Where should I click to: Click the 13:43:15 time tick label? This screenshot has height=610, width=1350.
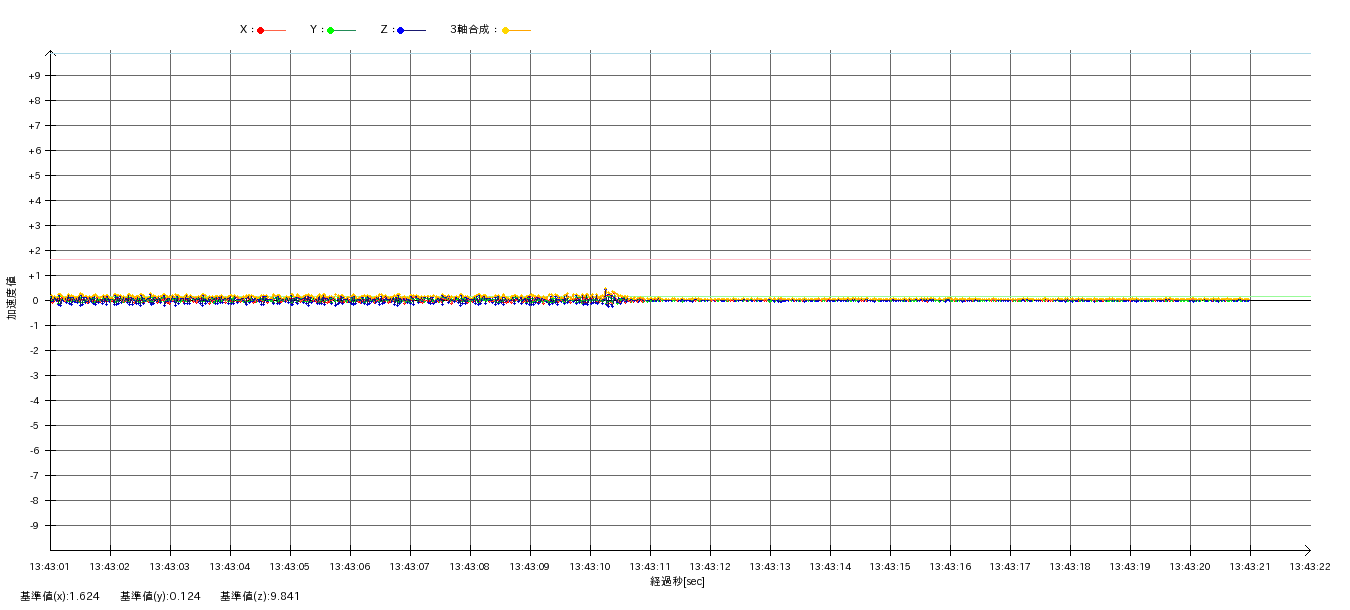890,567
